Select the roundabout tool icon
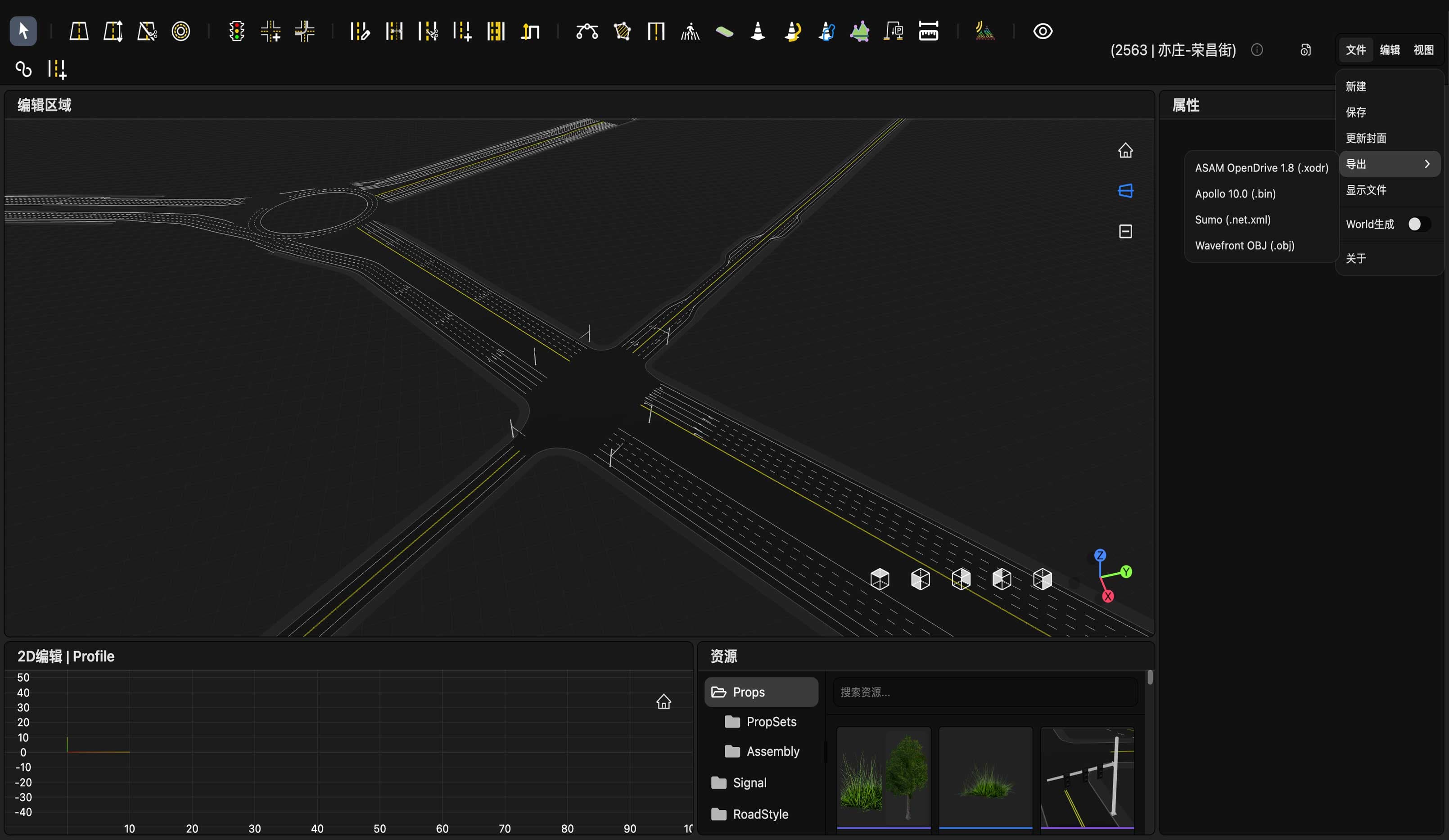Screen dimensions: 1449x840 click(x=181, y=31)
